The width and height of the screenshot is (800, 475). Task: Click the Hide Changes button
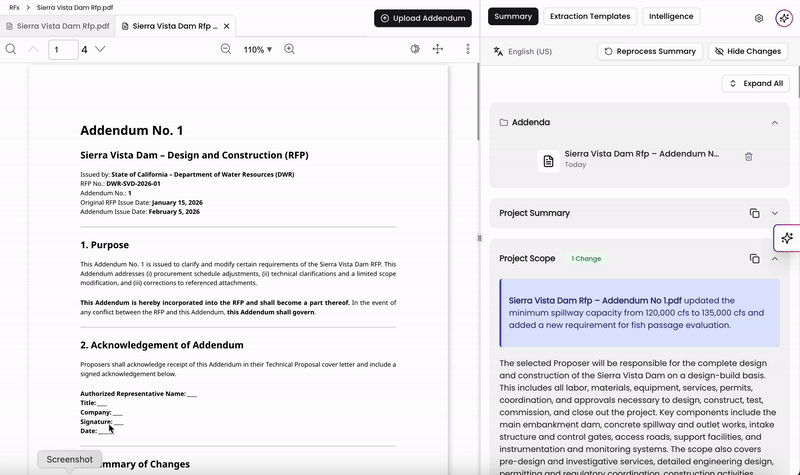[748, 51]
